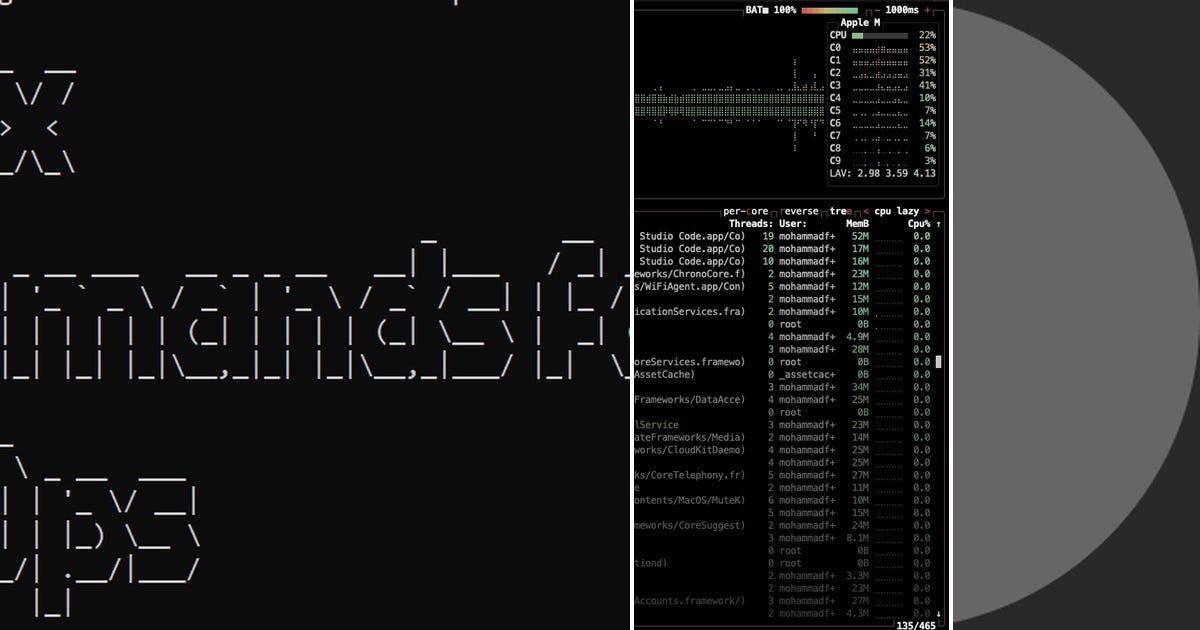Image resolution: width=1200 pixels, height=630 pixels.
Task: Click + to increase update interval
Action: pyautogui.click(x=927, y=10)
